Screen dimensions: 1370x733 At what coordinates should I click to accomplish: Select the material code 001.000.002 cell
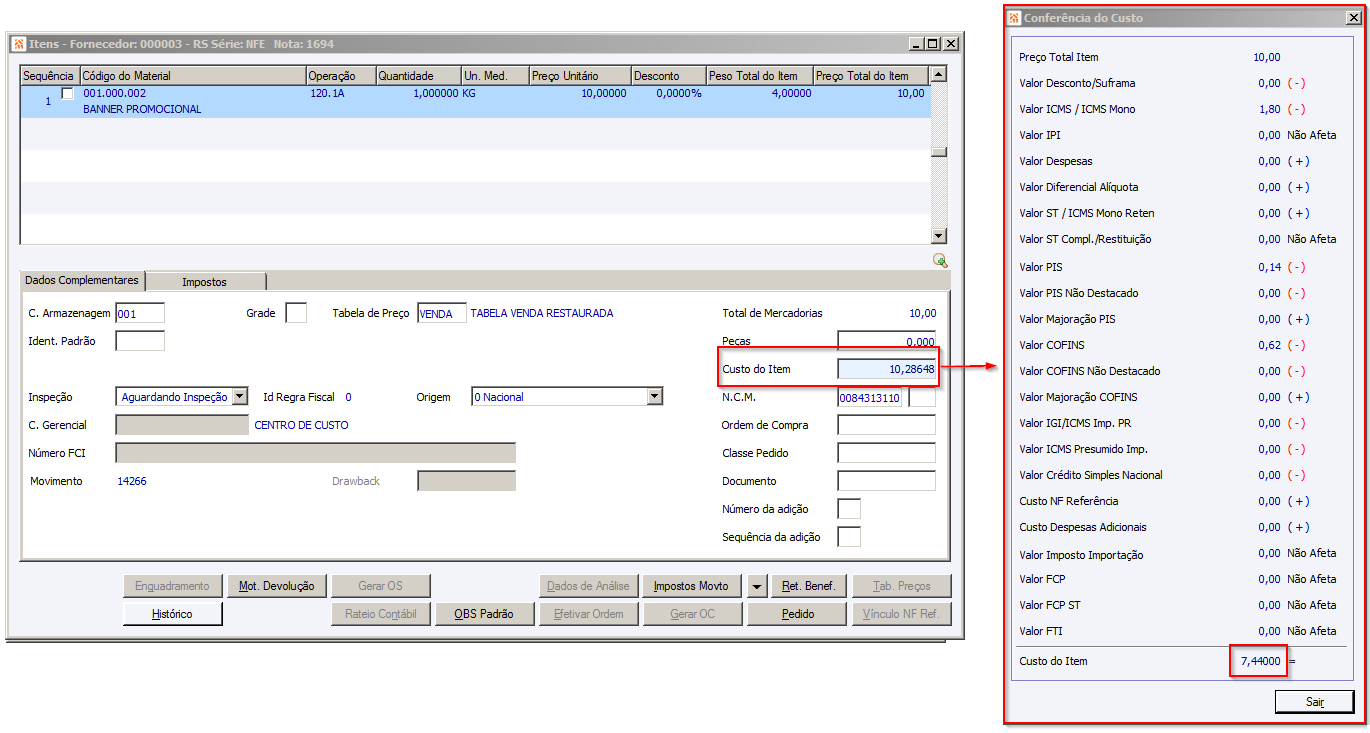(115, 93)
